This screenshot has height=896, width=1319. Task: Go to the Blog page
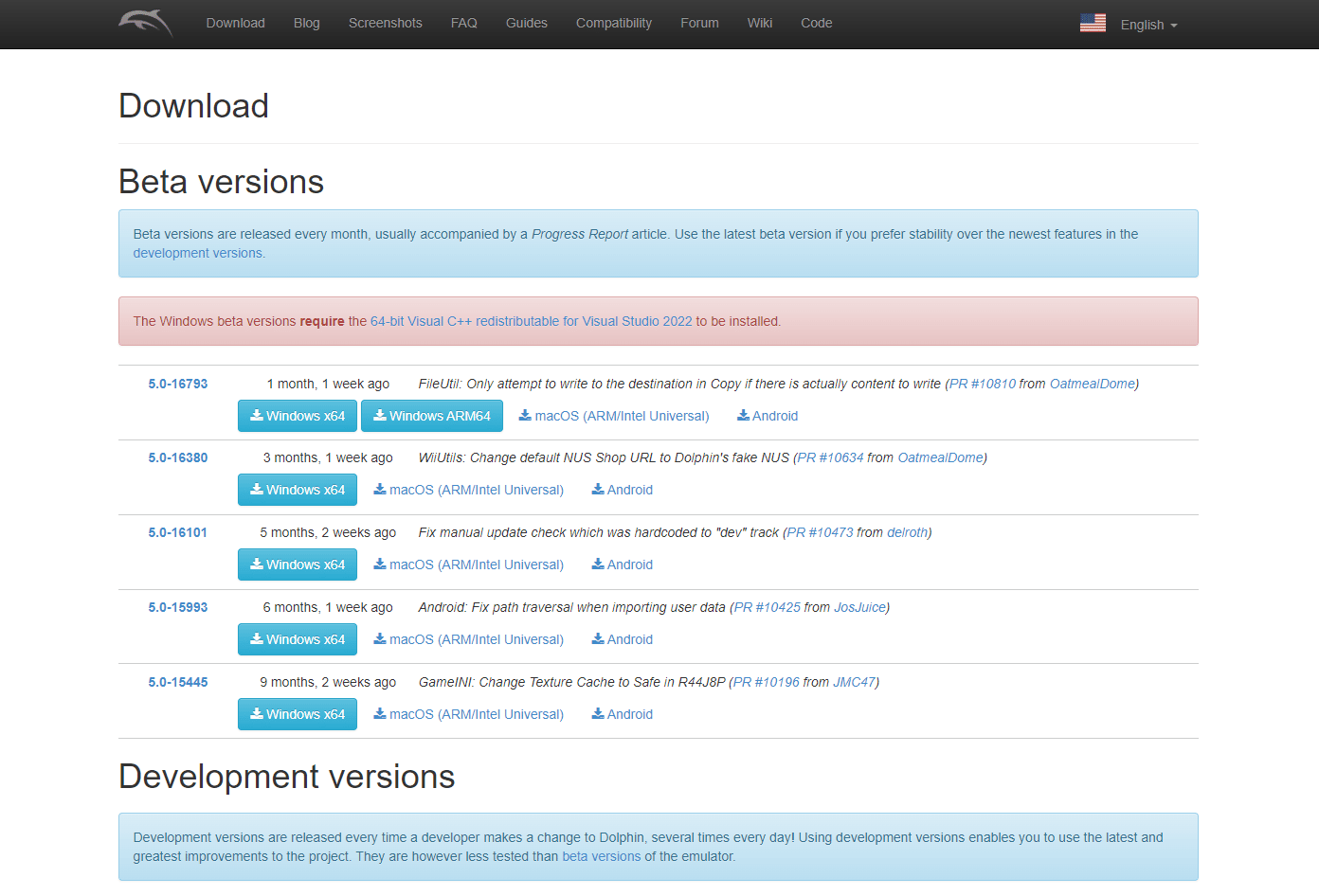point(307,23)
